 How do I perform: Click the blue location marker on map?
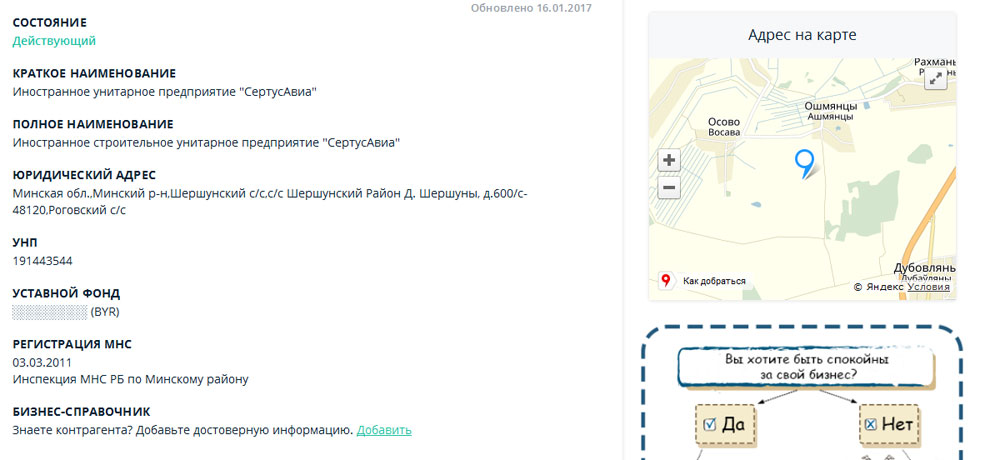(x=804, y=163)
